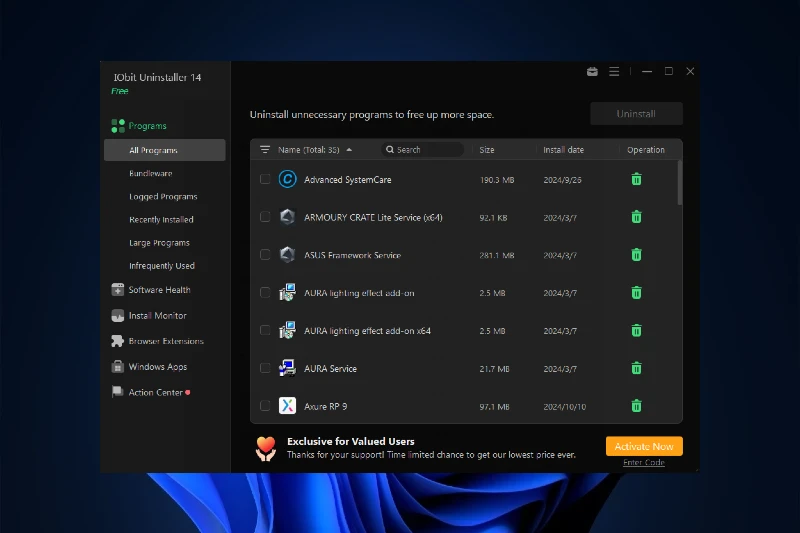Image resolution: width=800 pixels, height=533 pixels.
Task: Click the AURA Service app icon
Action: (287, 368)
